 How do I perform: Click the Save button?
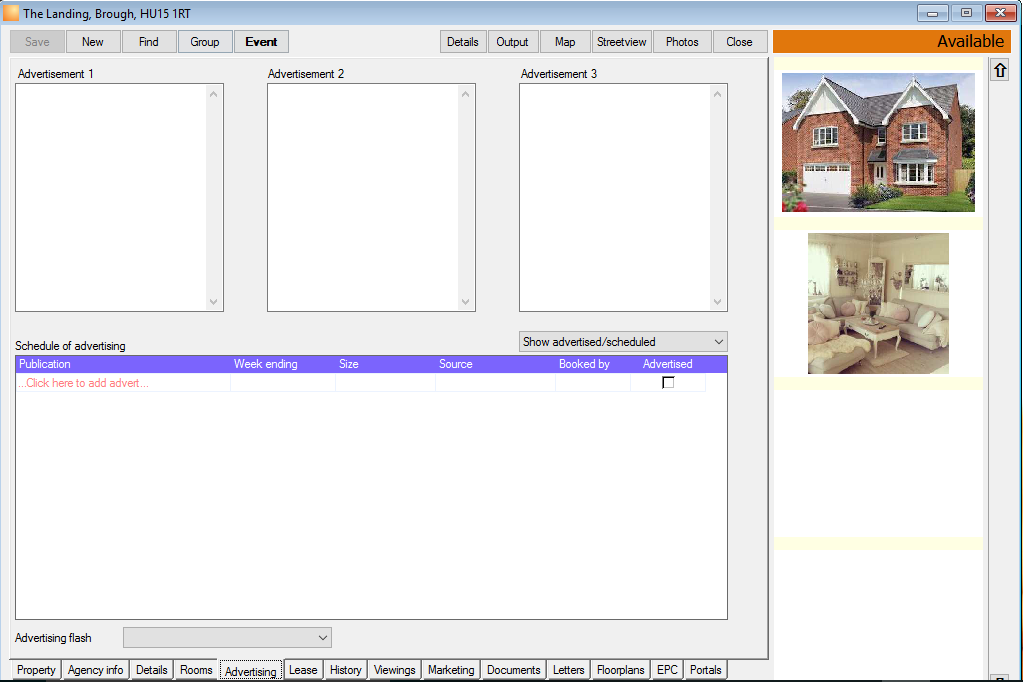[x=37, y=42]
